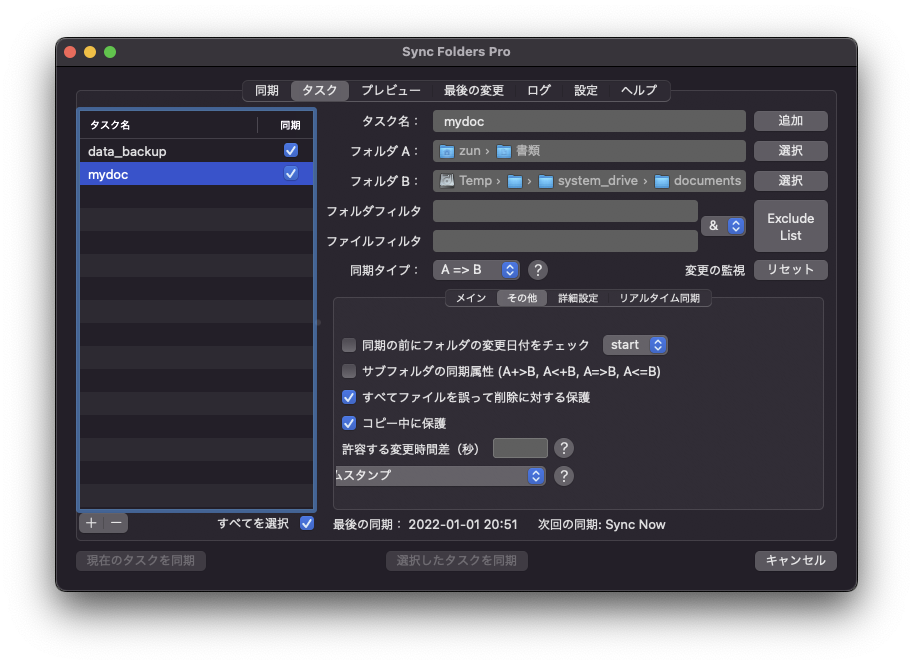Open help for sync type
Screen dimensions: 913x665
pyautogui.click(x=538, y=270)
